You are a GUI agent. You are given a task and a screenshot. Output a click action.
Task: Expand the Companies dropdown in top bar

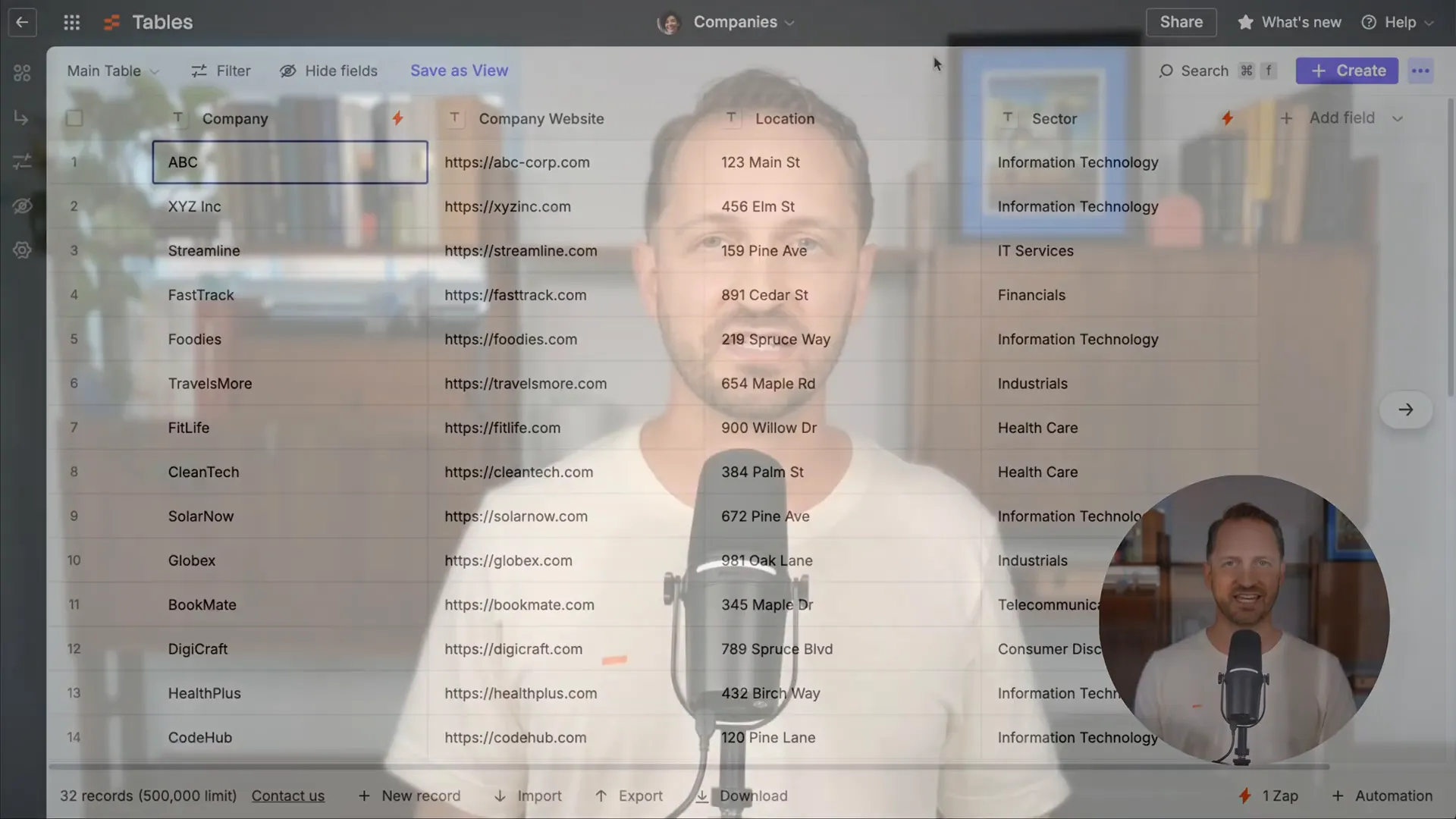point(791,22)
